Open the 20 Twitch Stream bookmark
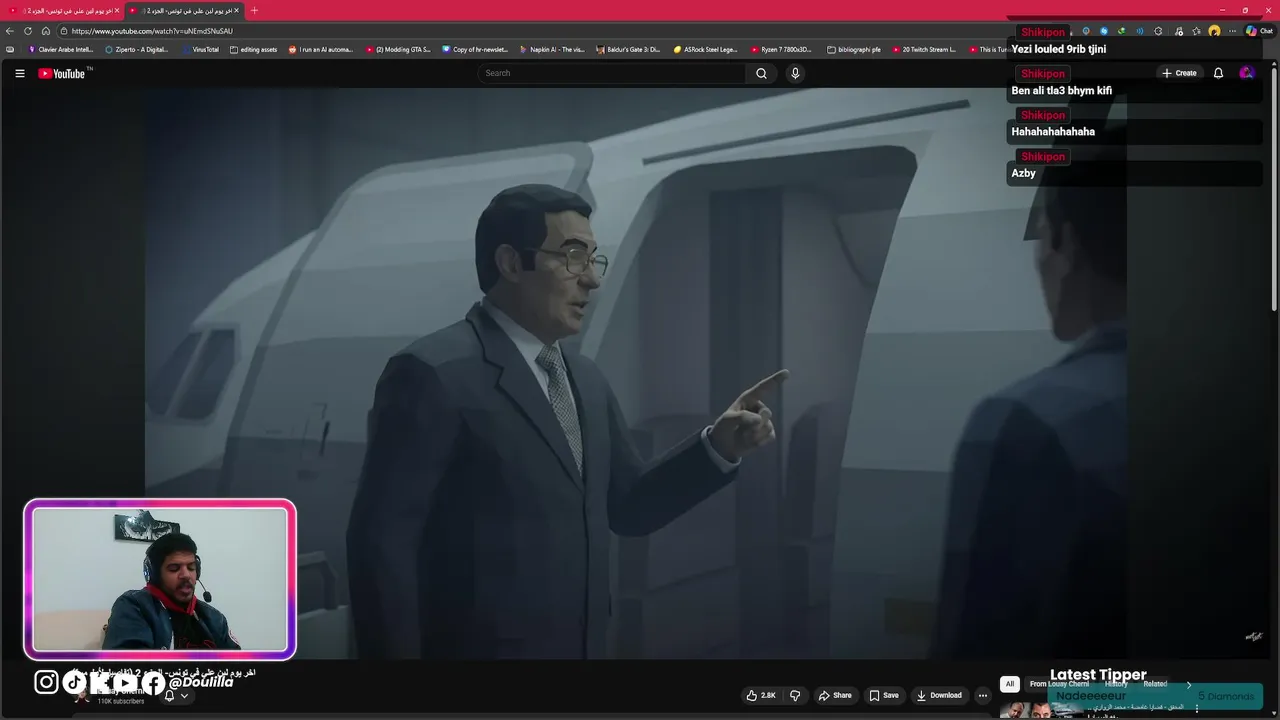Image resolution: width=1280 pixels, height=720 pixels. (x=924, y=49)
